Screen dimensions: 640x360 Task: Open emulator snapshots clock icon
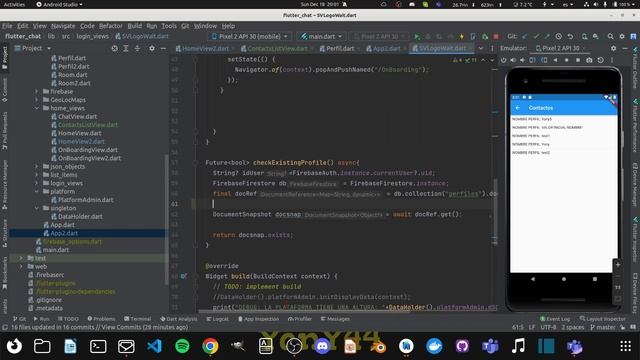click(x=600, y=60)
